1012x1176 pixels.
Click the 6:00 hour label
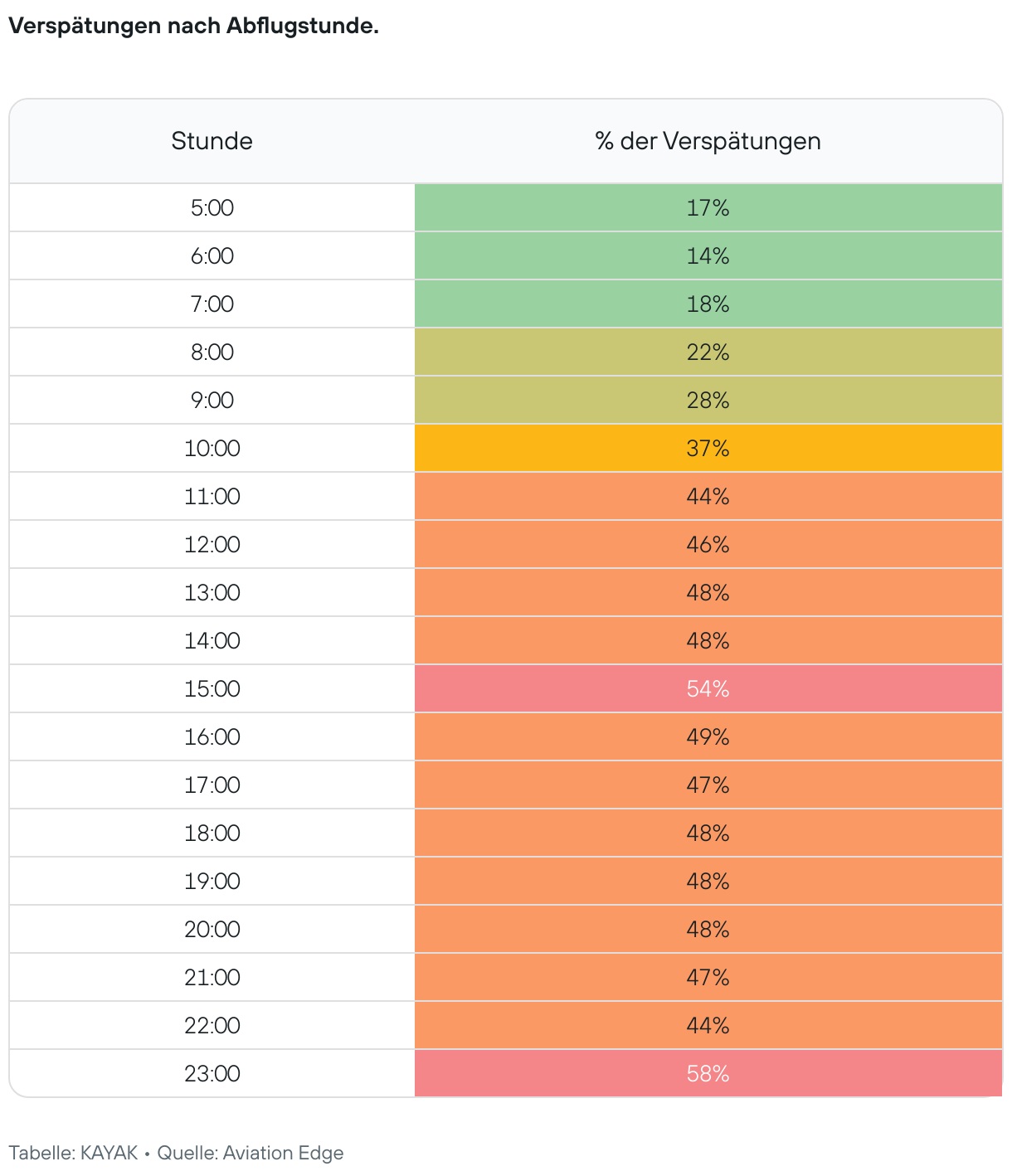(x=212, y=255)
